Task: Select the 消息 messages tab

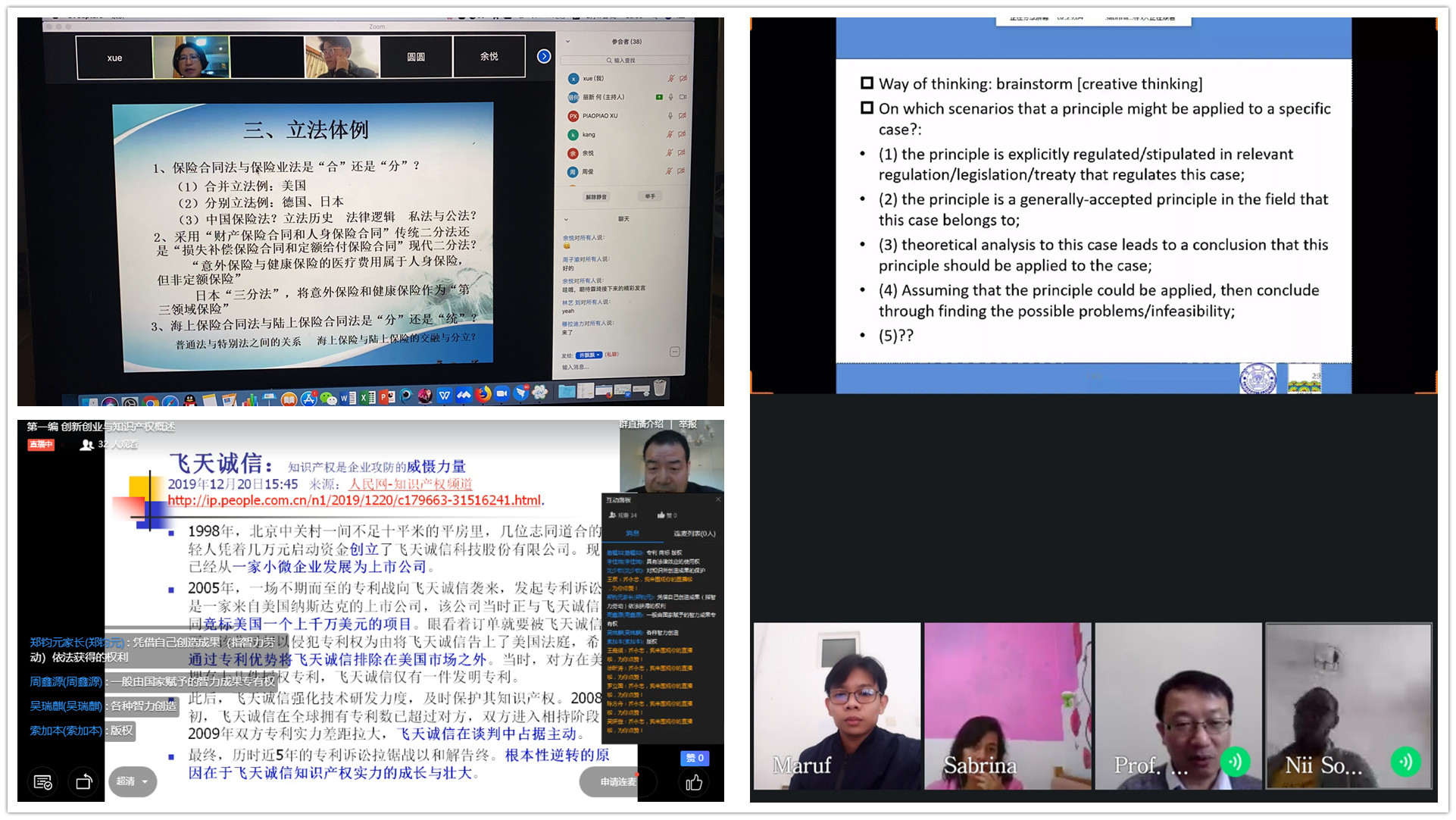Action: 632,534
